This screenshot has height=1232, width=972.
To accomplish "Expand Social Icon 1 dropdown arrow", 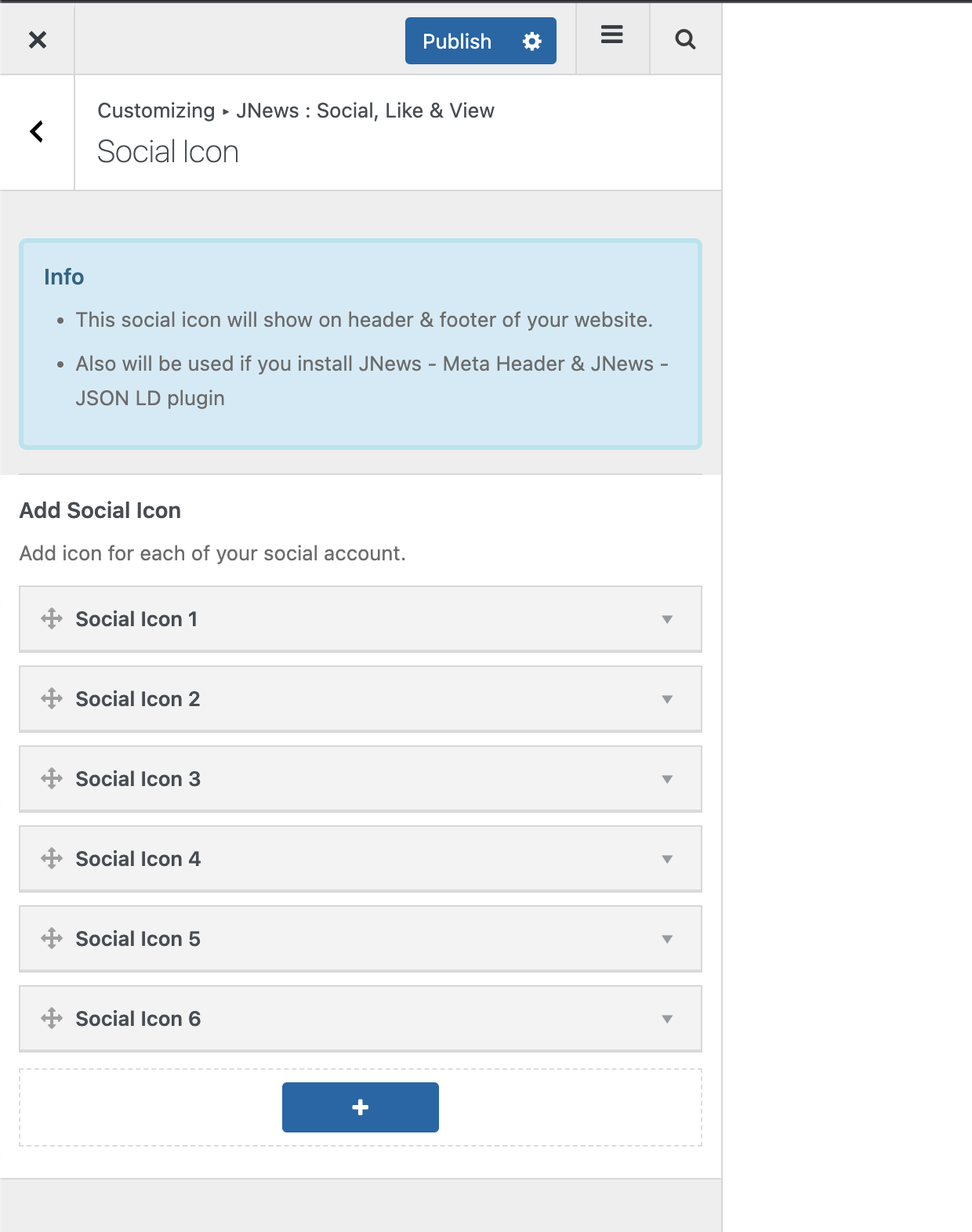I will 667,619.
